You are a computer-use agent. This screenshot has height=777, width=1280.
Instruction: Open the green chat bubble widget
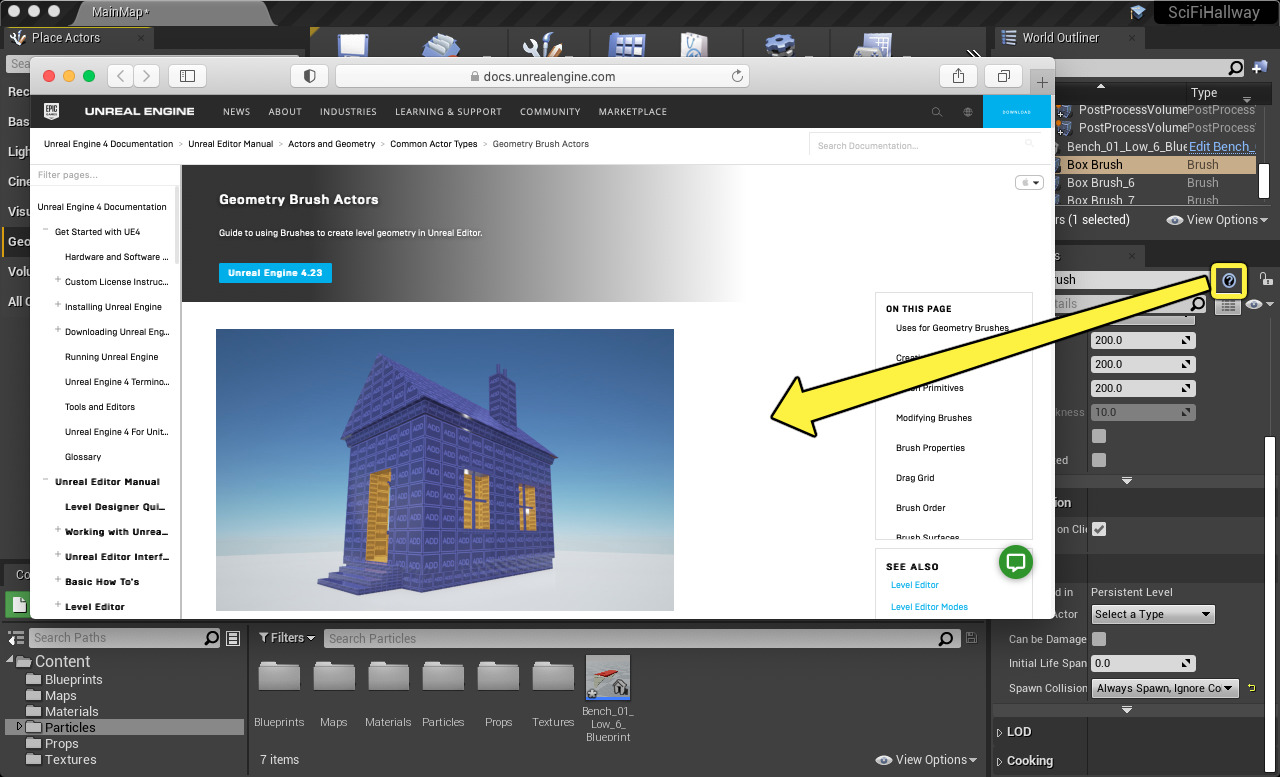point(1016,562)
